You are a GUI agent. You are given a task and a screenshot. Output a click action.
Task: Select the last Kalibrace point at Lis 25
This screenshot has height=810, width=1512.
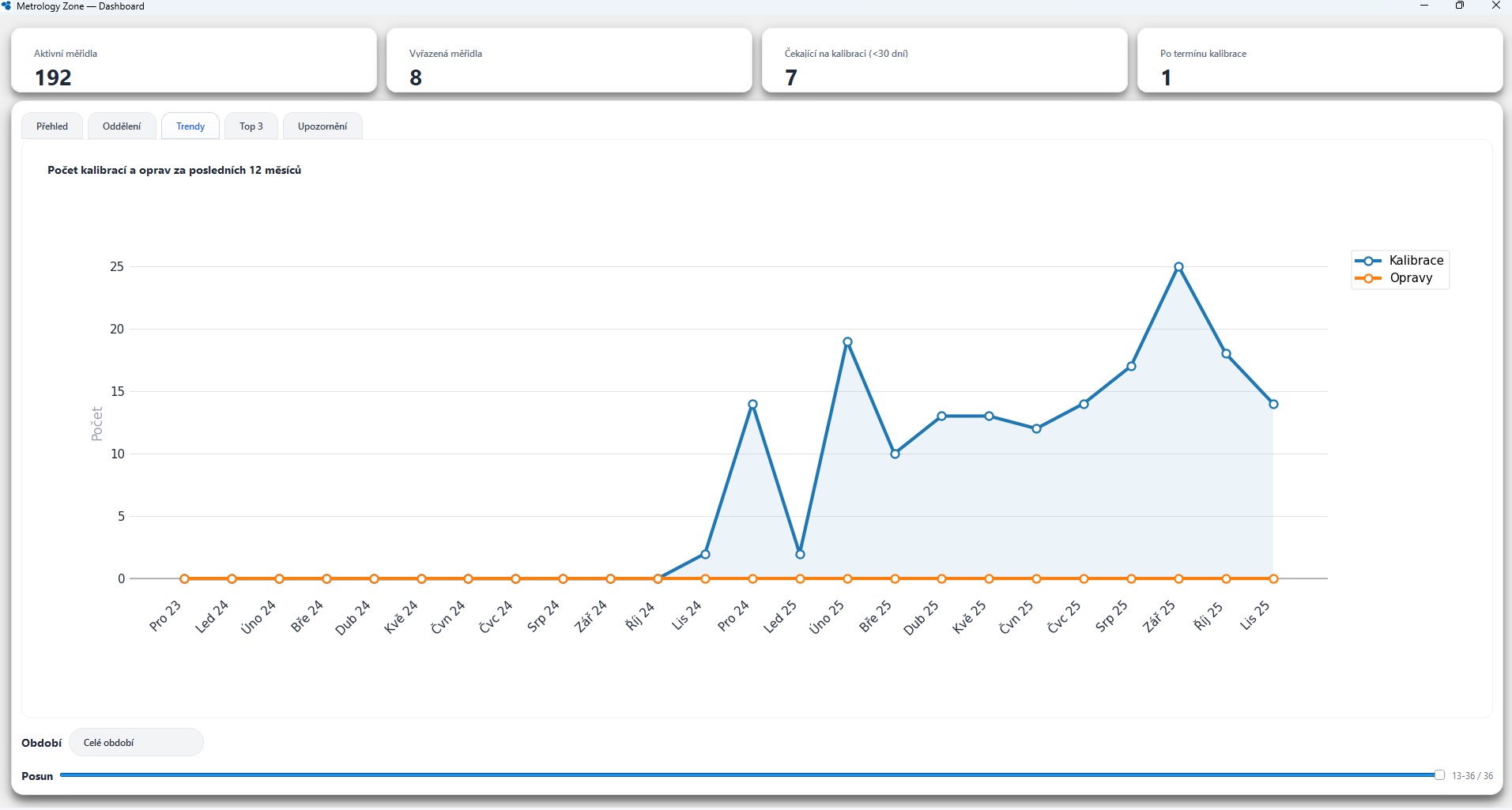[x=1273, y=405]
